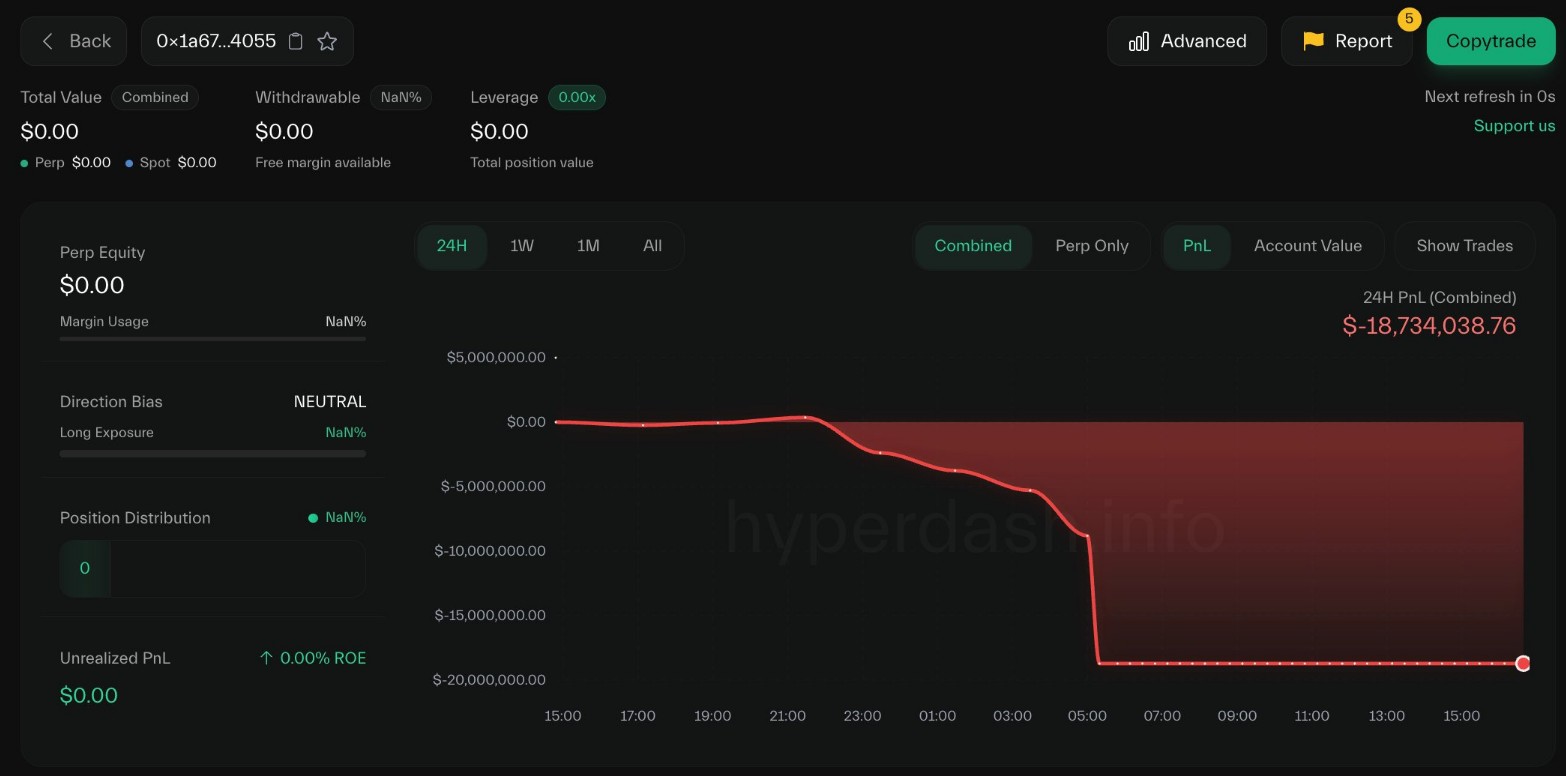Image resolution: width=1566 pixels, height=776 pixels.
Task: Select Account Value chart view
Action: click(1308, 245)
